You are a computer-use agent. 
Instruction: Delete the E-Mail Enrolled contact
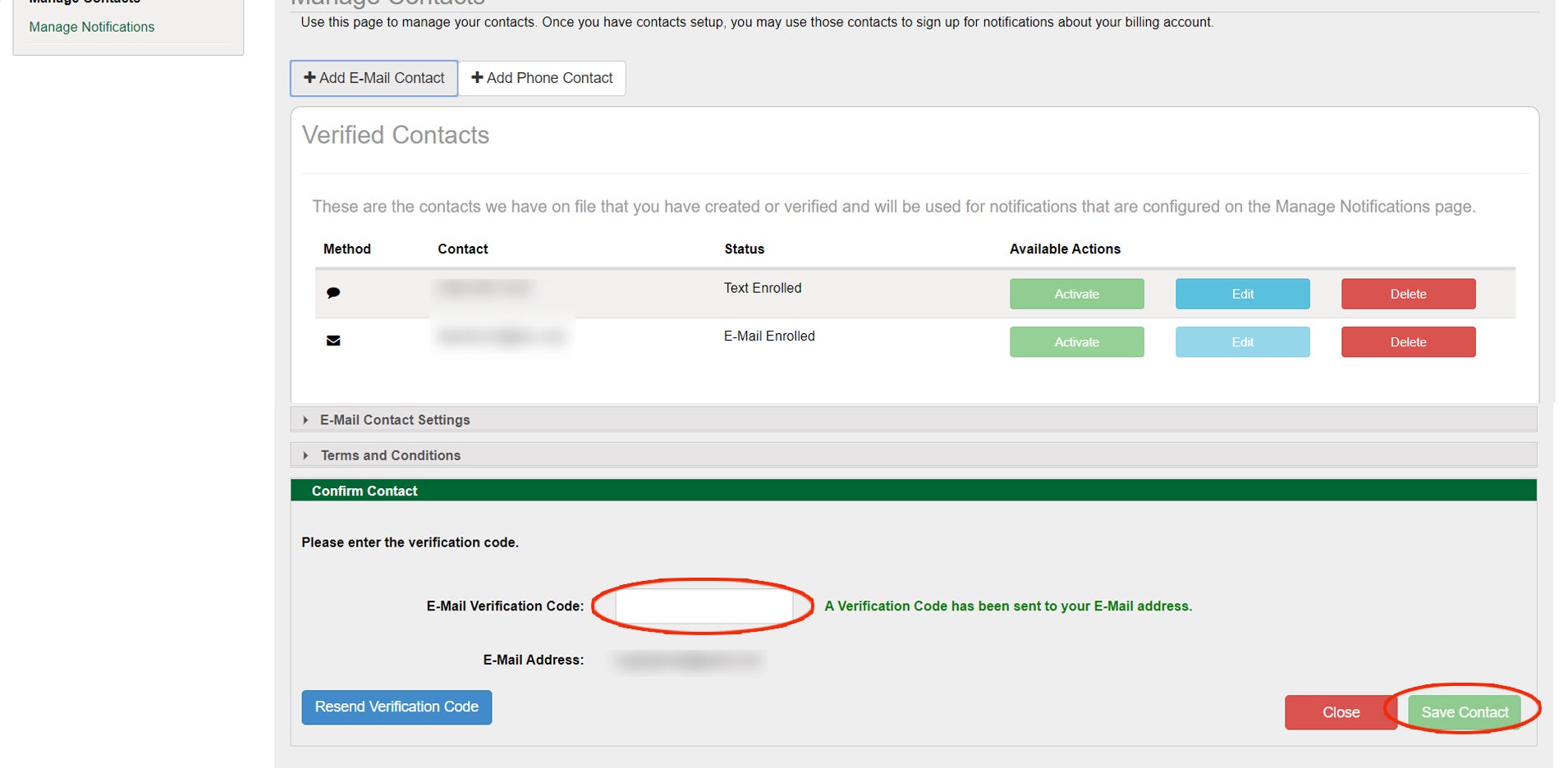(x=1408, y=342)
